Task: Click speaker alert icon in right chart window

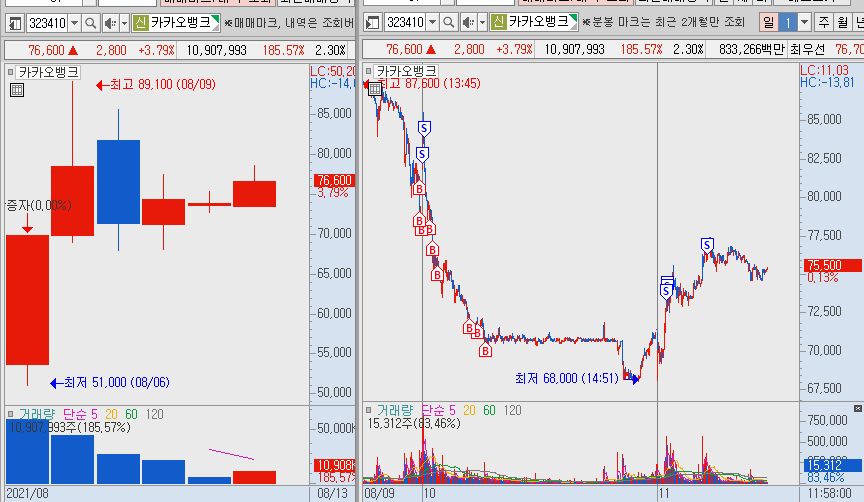Action: (x=469, y=23)
